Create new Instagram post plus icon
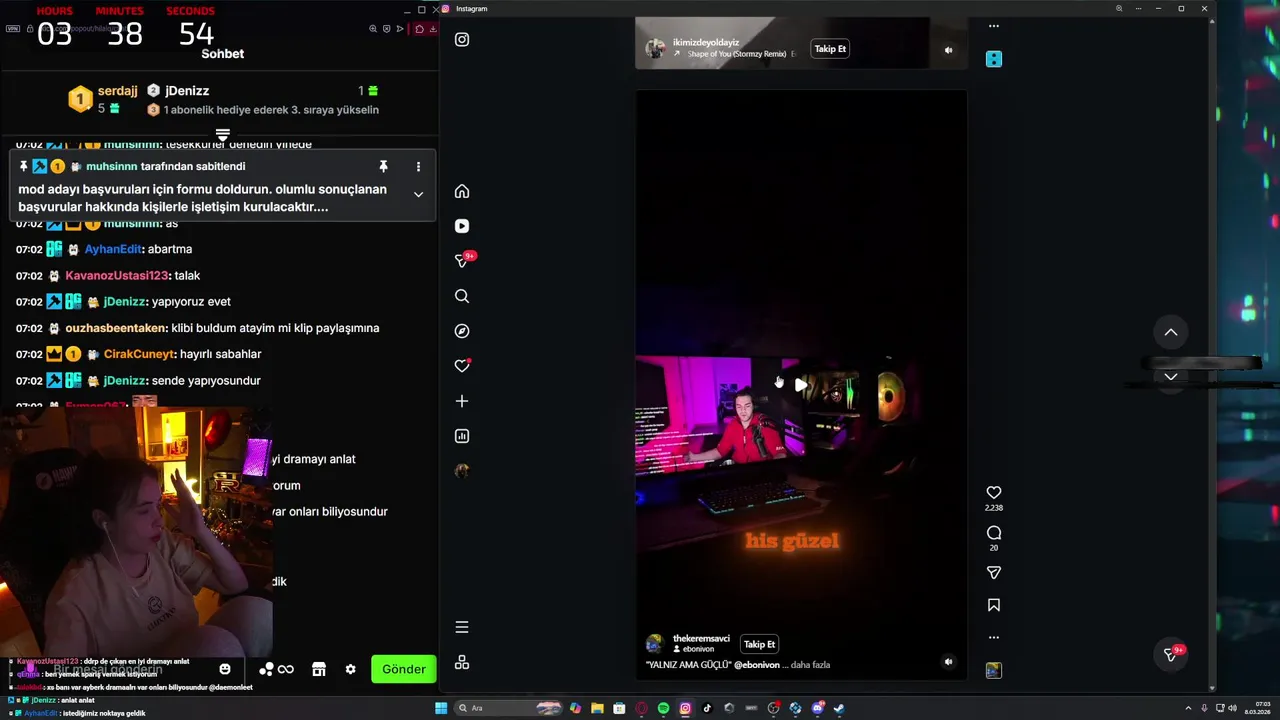The width and height of the screenshot is (1280, 720). click(x=462, y=401)
